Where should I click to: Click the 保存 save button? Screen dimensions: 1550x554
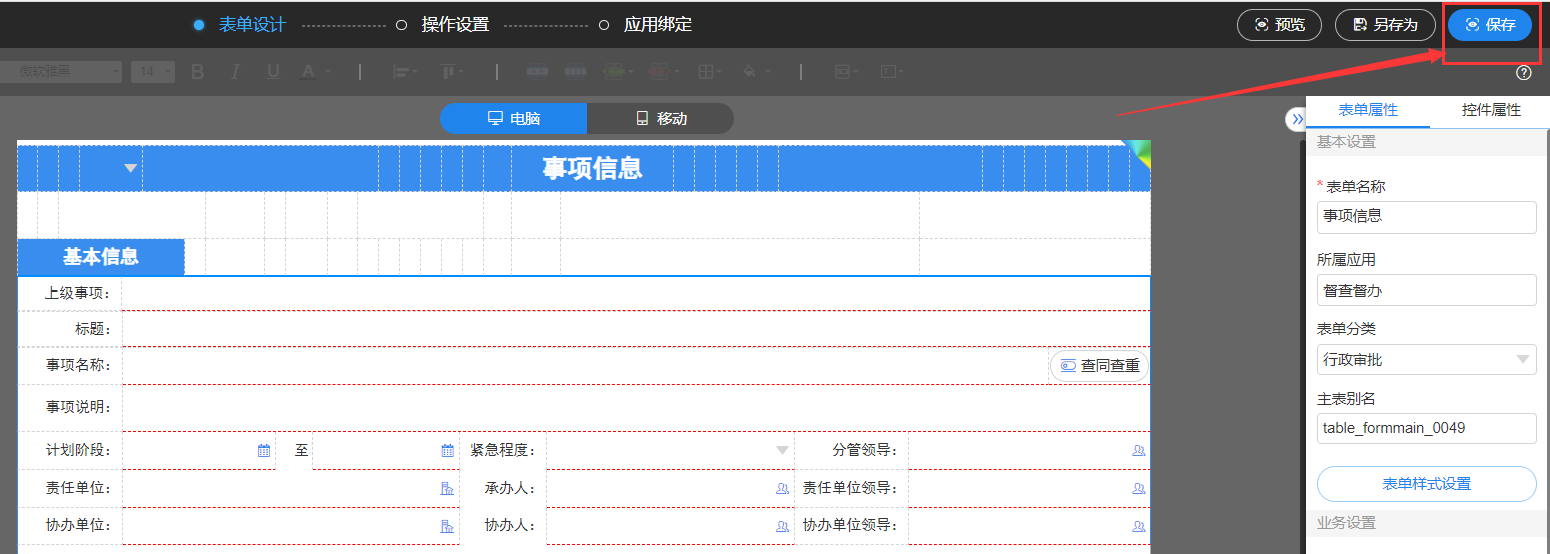[1489, 25]
